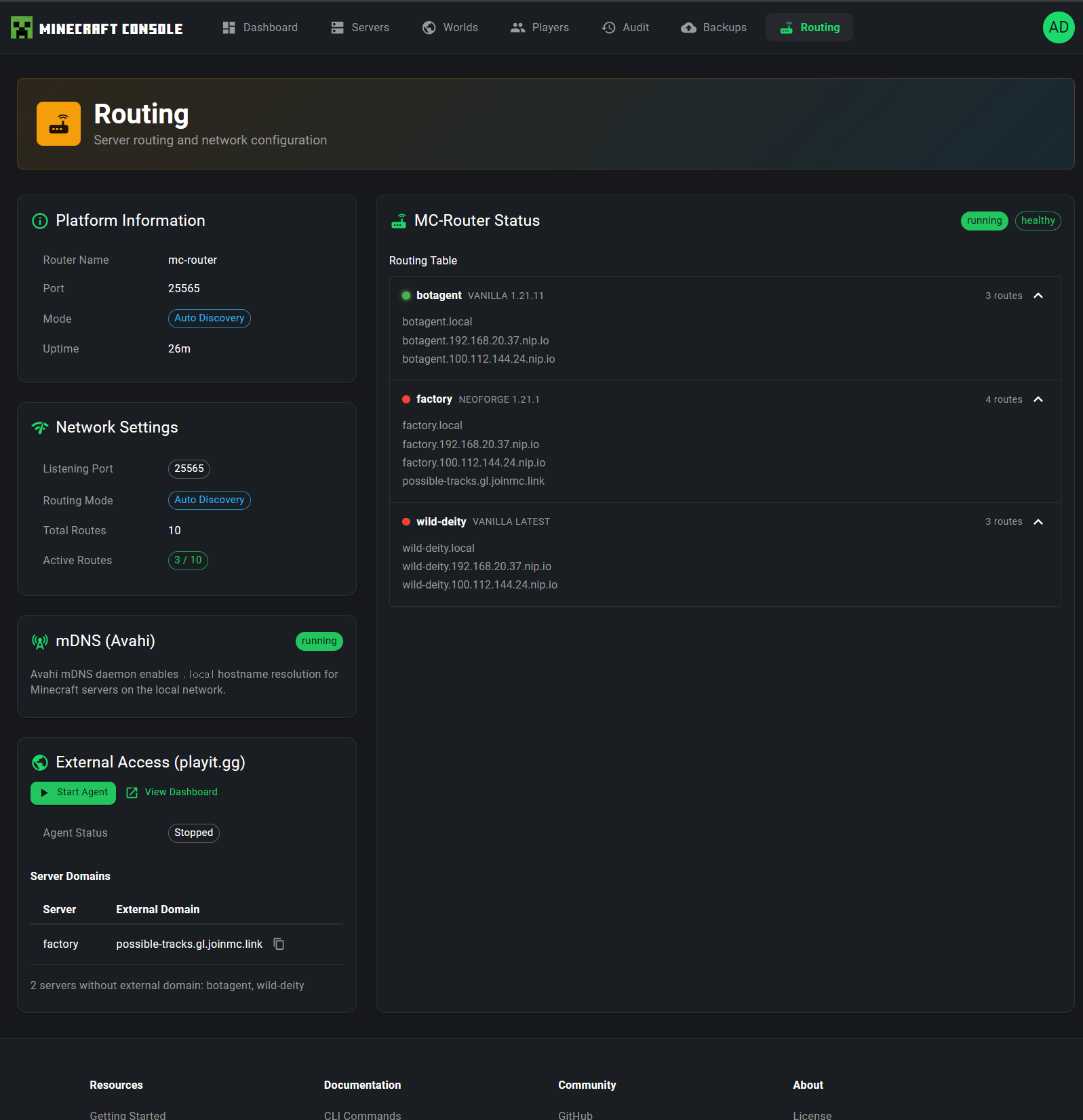Click the mDNS running badge

pos(319,641)
